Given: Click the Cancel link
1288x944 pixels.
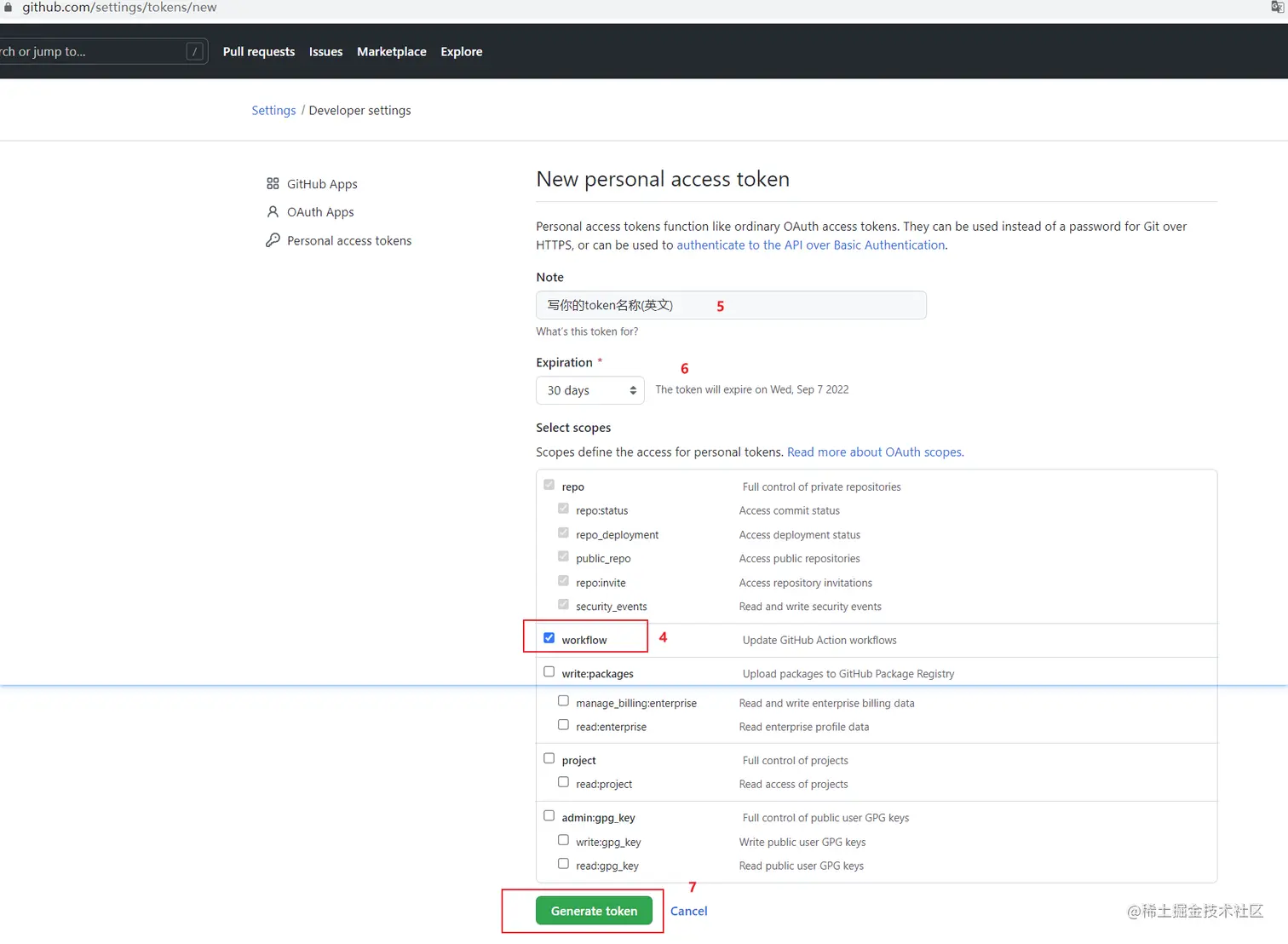Looking at the screenshot, I should pos(689,912).
